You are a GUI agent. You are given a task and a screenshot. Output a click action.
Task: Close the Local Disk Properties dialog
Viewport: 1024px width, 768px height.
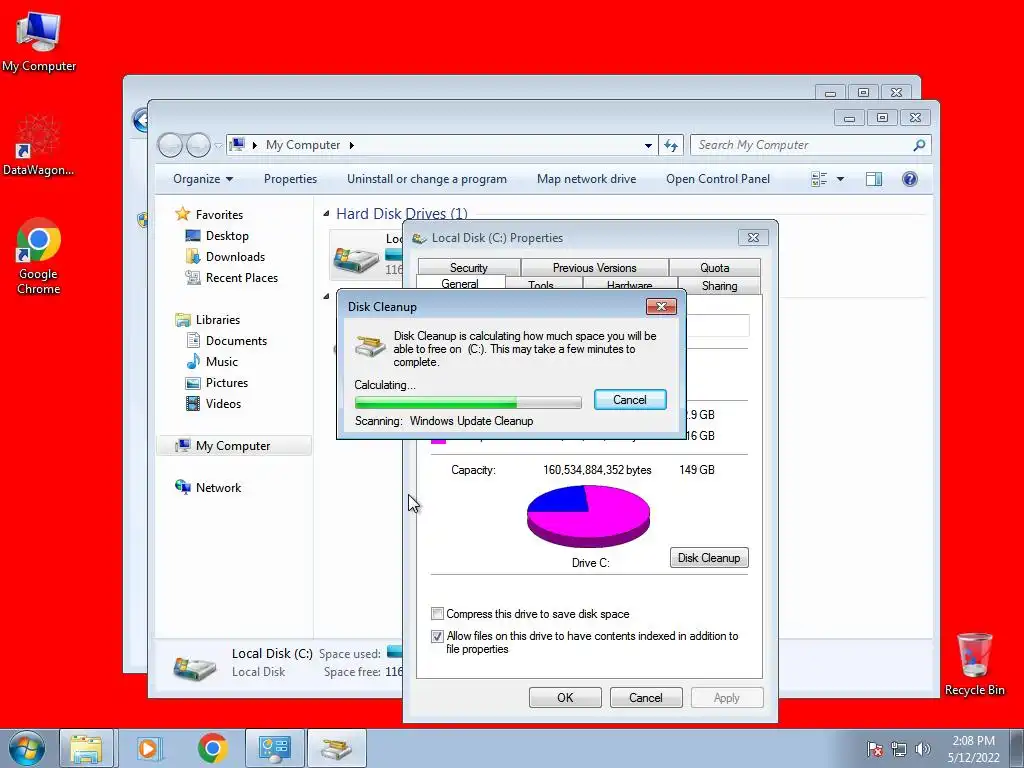point(753,238)
